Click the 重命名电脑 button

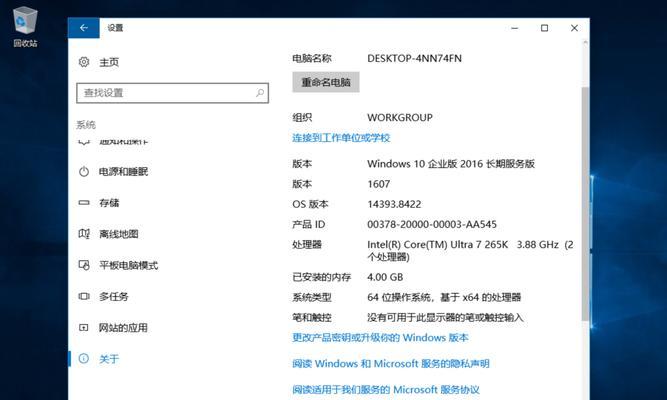coord(326,82)
